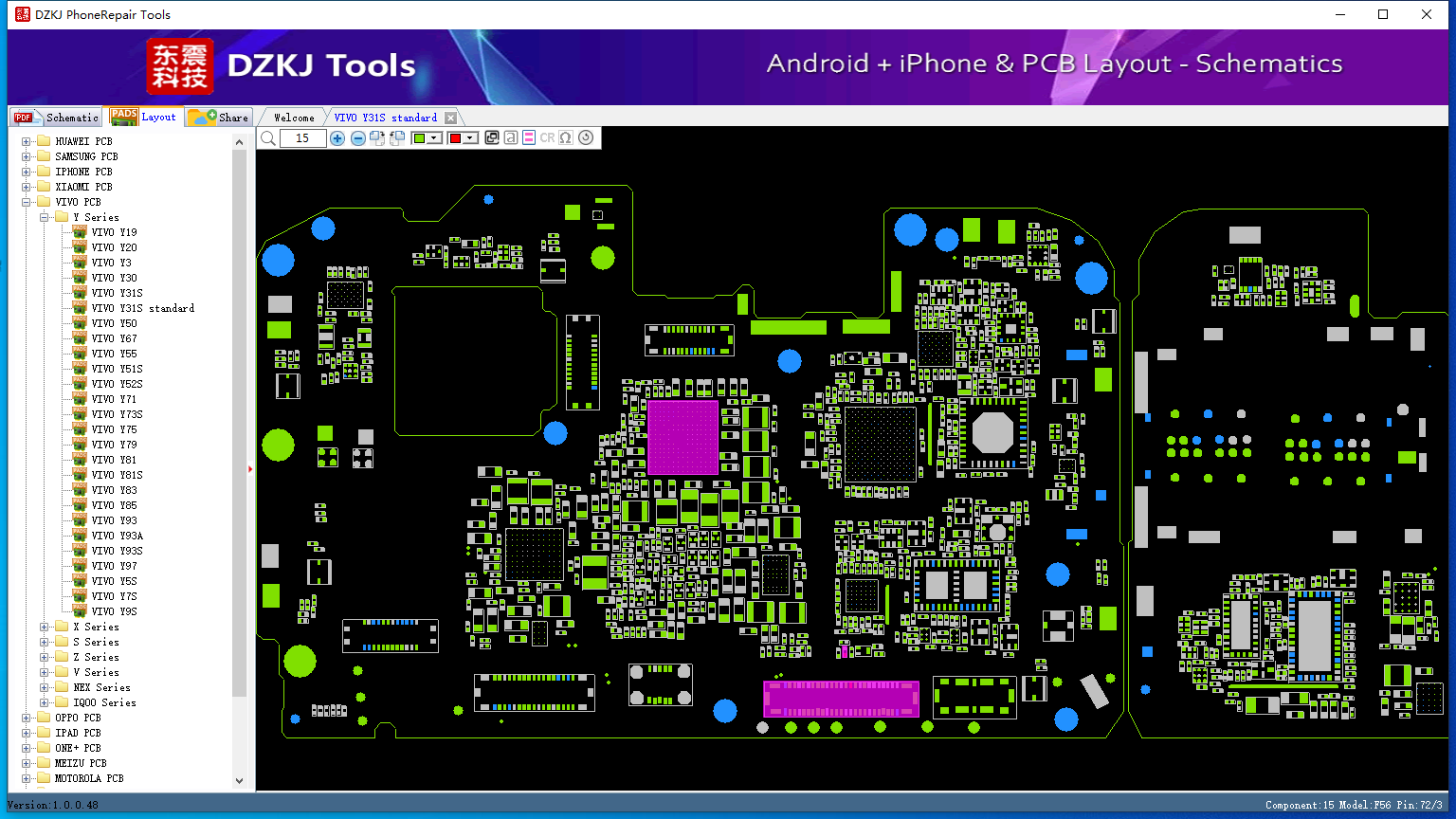This screenshot has height=819, width=1456.
Task: Open the Welcome document tab
Action: point(294,118)
